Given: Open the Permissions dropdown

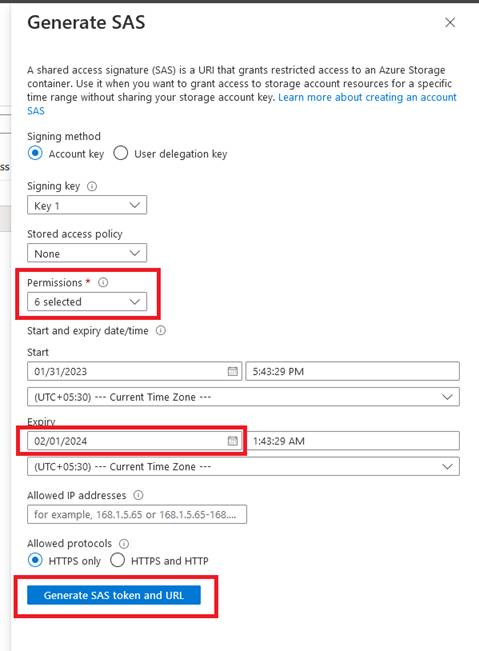Looking at the screenshot, I should [x=87, y=302].
